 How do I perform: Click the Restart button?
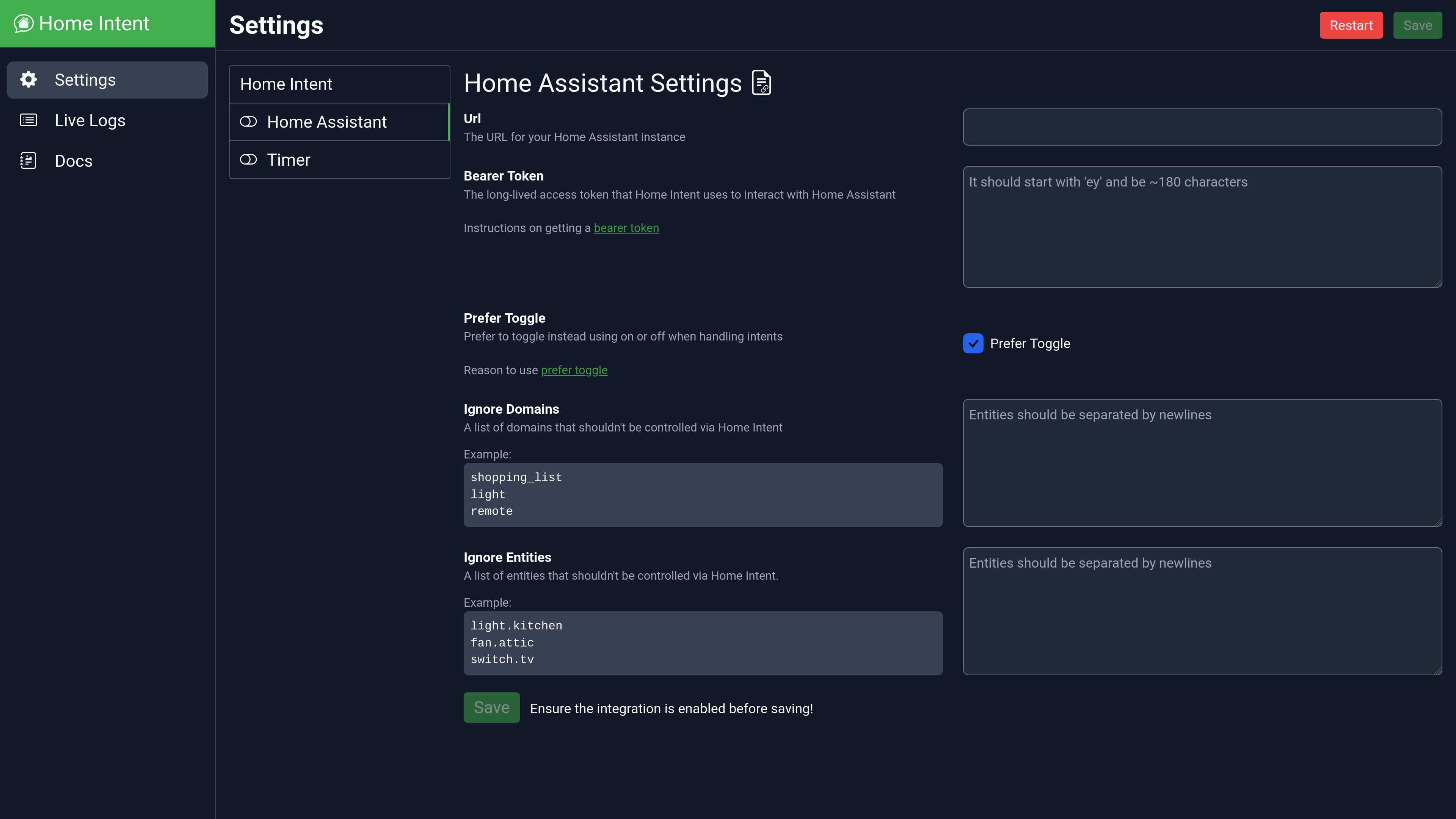1351,25
